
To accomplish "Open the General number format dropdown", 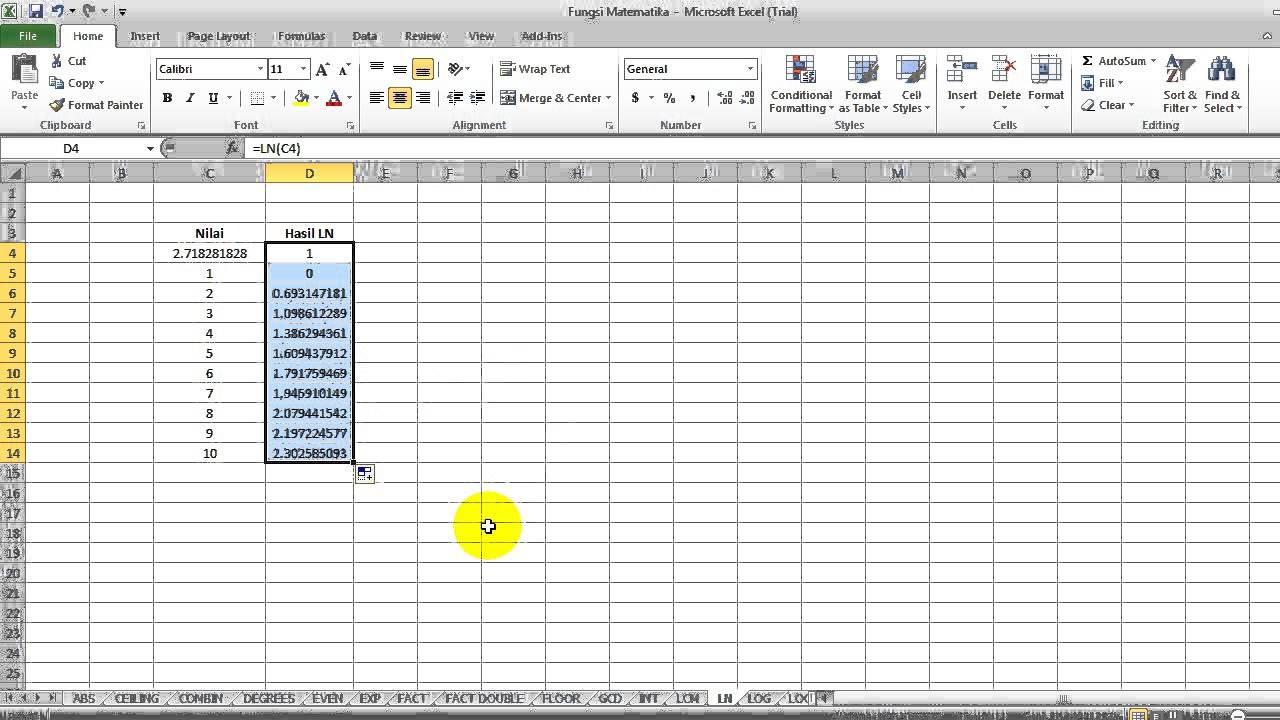I will click(x=750, y=69).
